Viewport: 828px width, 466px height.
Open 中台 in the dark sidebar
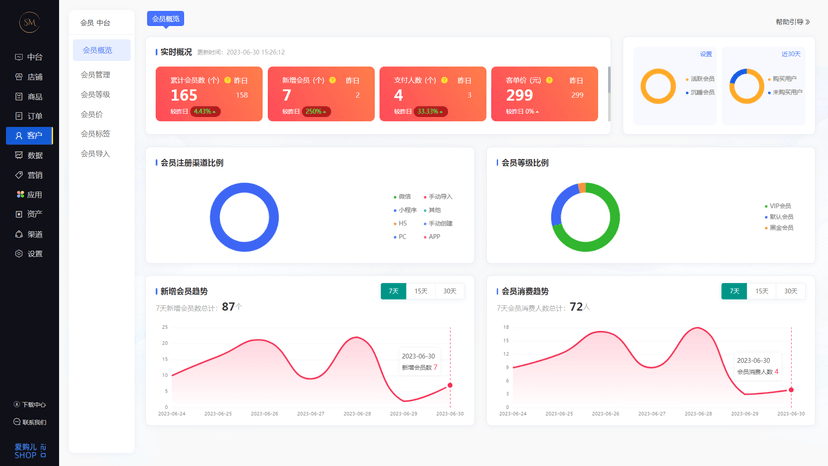click(x=29, y=57)
